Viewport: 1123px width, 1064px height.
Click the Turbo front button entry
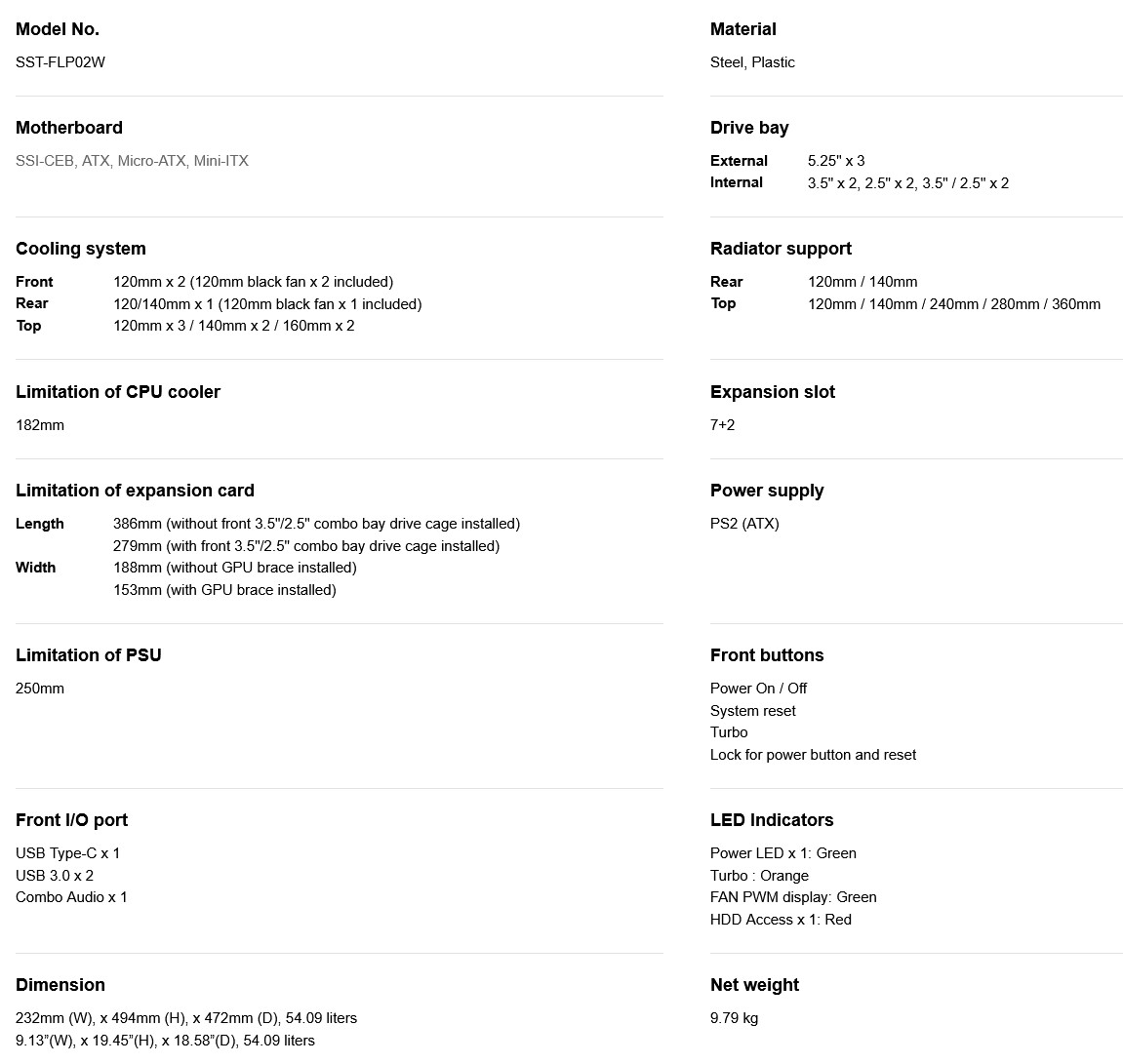pyautogui.click(x=729, y=732)
